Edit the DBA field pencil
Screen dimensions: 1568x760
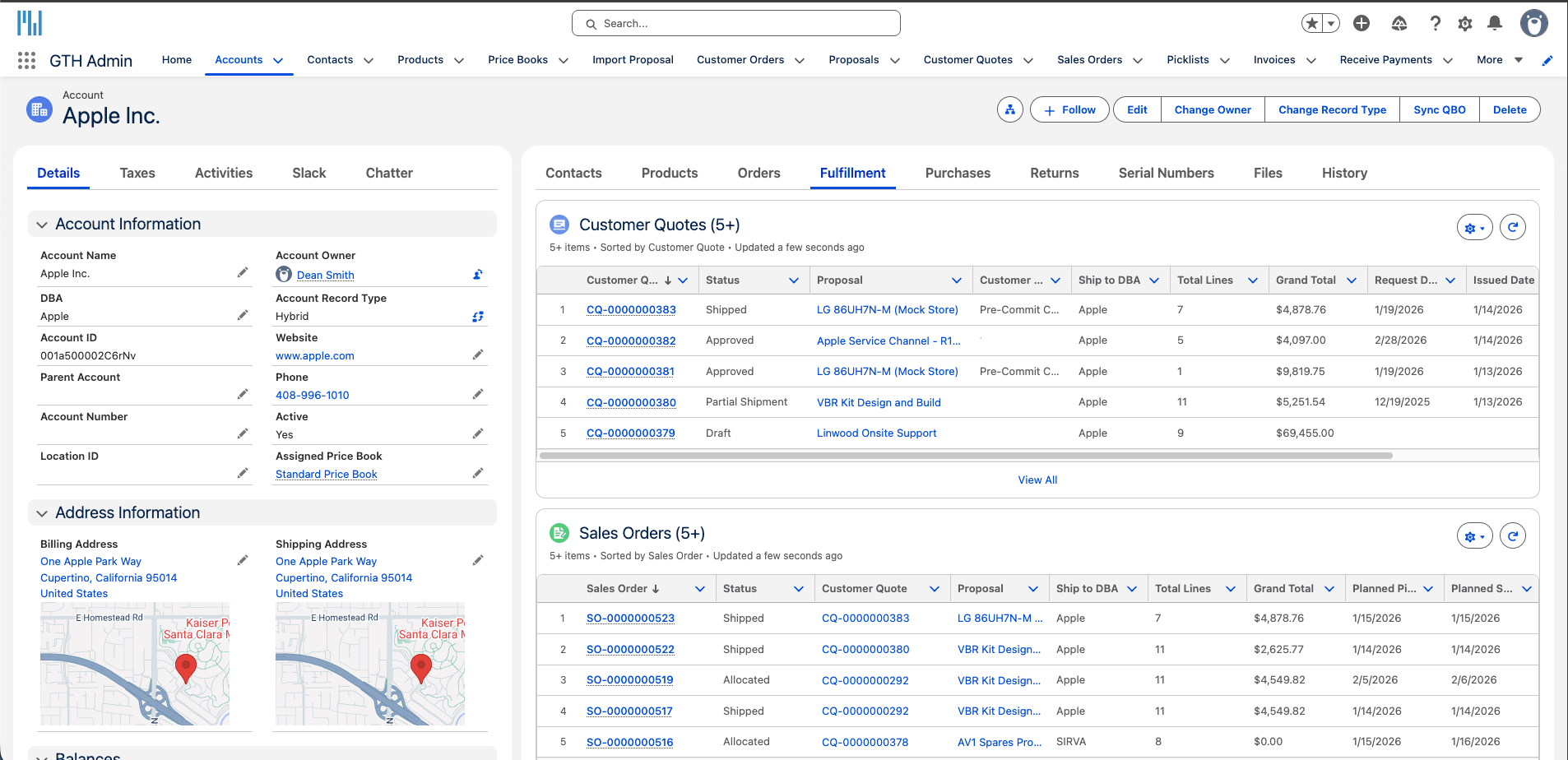243,315
